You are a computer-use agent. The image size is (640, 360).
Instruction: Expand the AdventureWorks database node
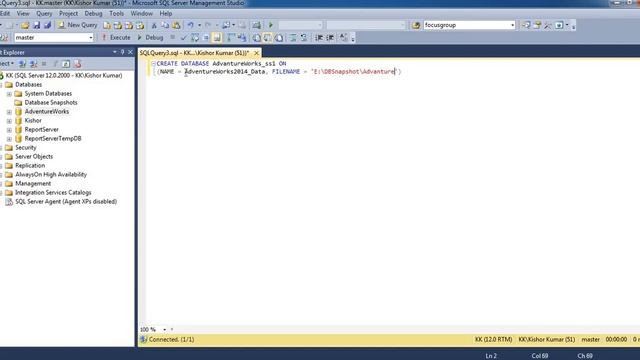[9, 112]
